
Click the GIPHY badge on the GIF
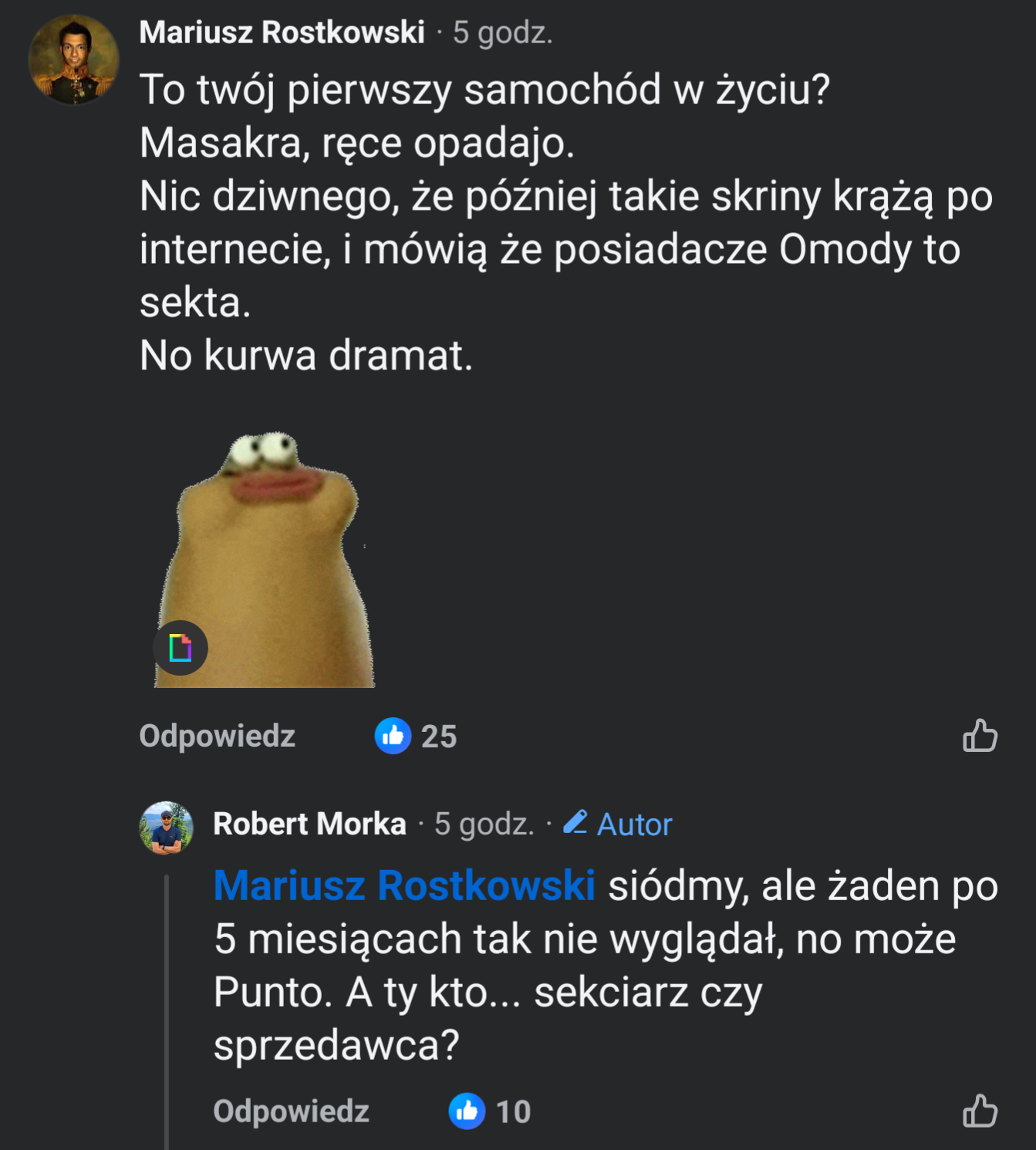[181, 648]
